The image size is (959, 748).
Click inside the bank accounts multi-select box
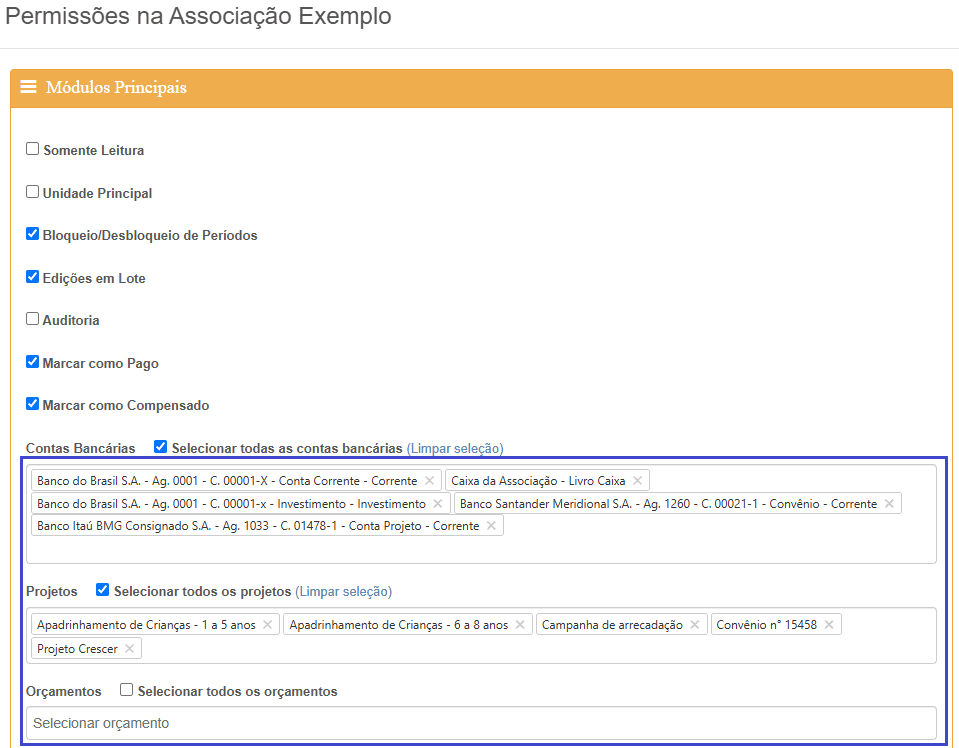(481, 514)
